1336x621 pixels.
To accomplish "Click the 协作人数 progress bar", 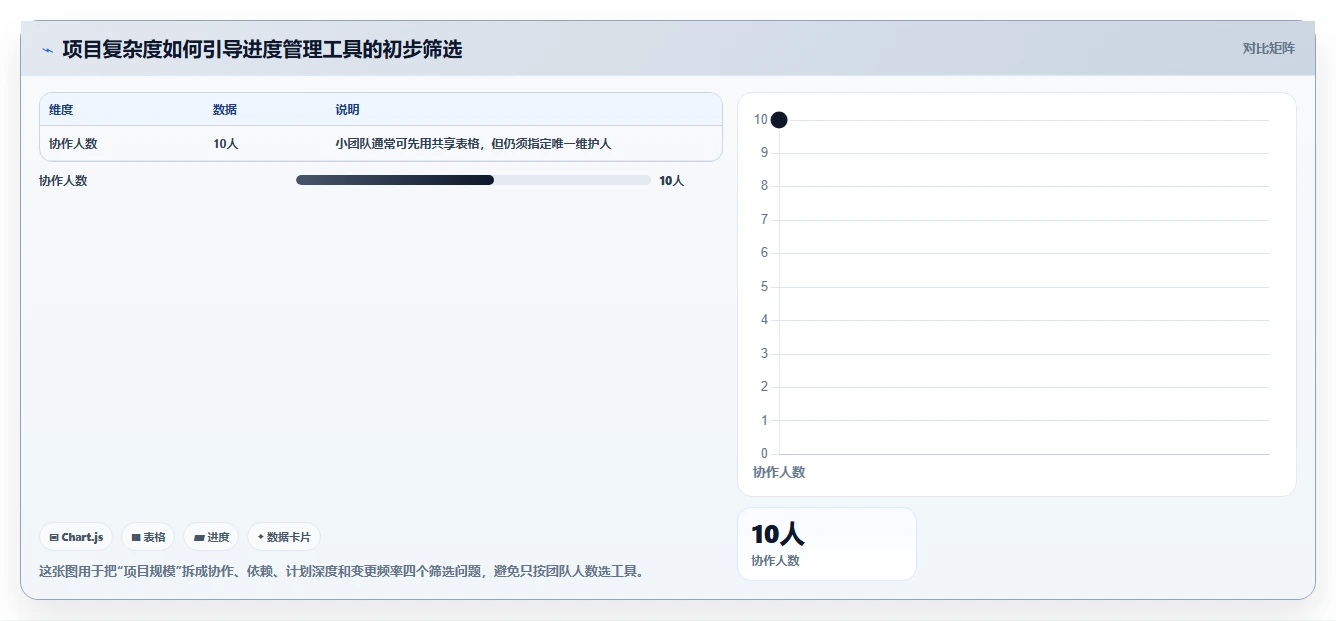I will (473, 180).
